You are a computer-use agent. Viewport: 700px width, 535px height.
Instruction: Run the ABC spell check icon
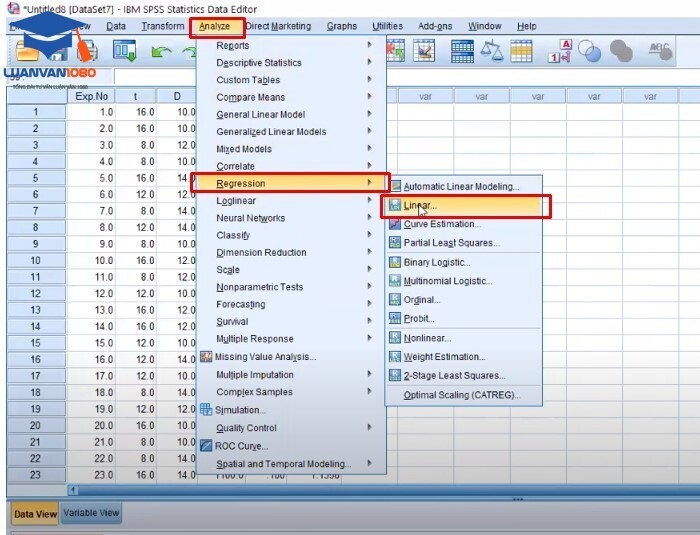click(660, 50)
